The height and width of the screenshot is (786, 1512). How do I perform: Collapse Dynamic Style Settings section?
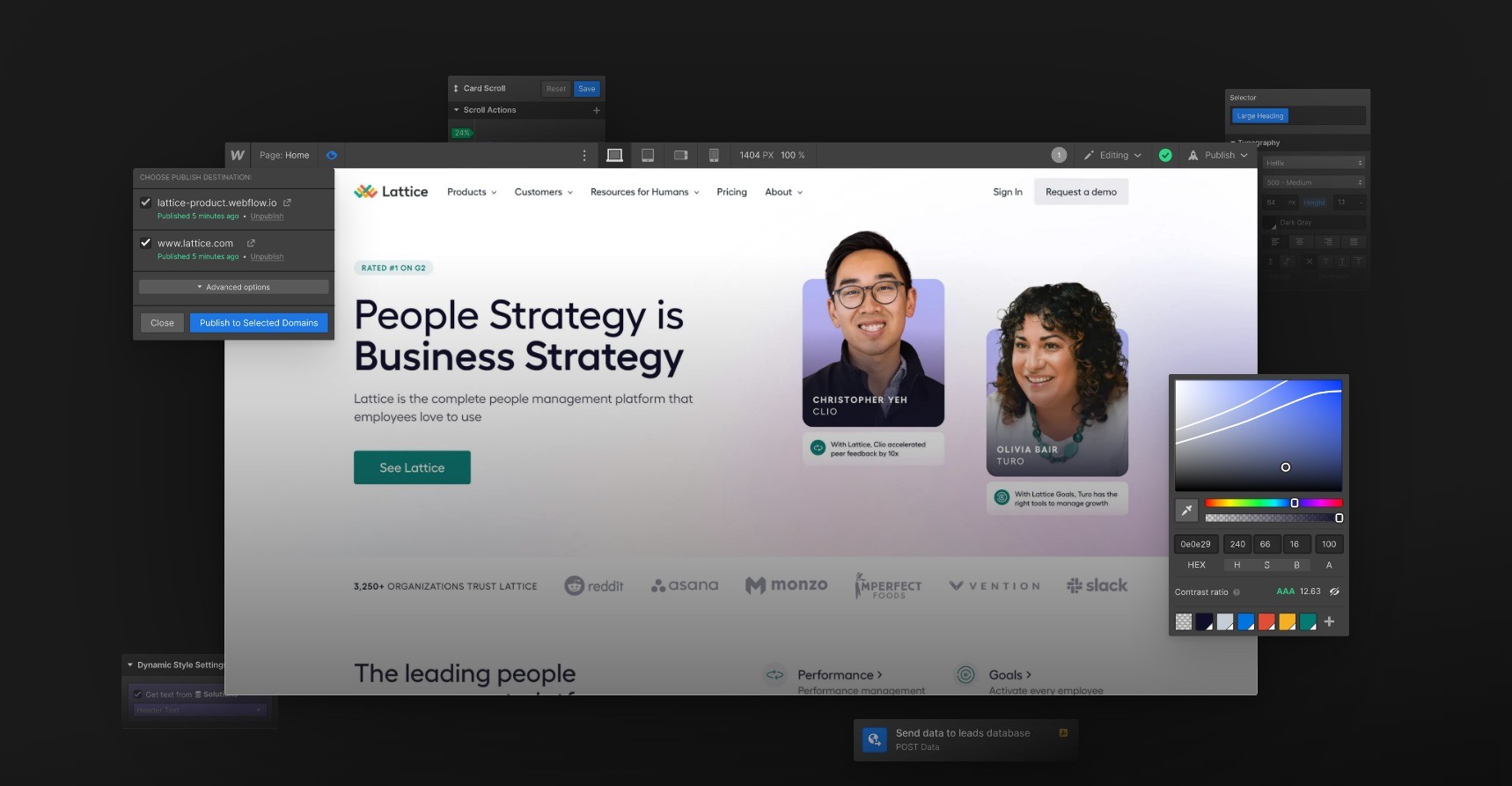[130, 665]
